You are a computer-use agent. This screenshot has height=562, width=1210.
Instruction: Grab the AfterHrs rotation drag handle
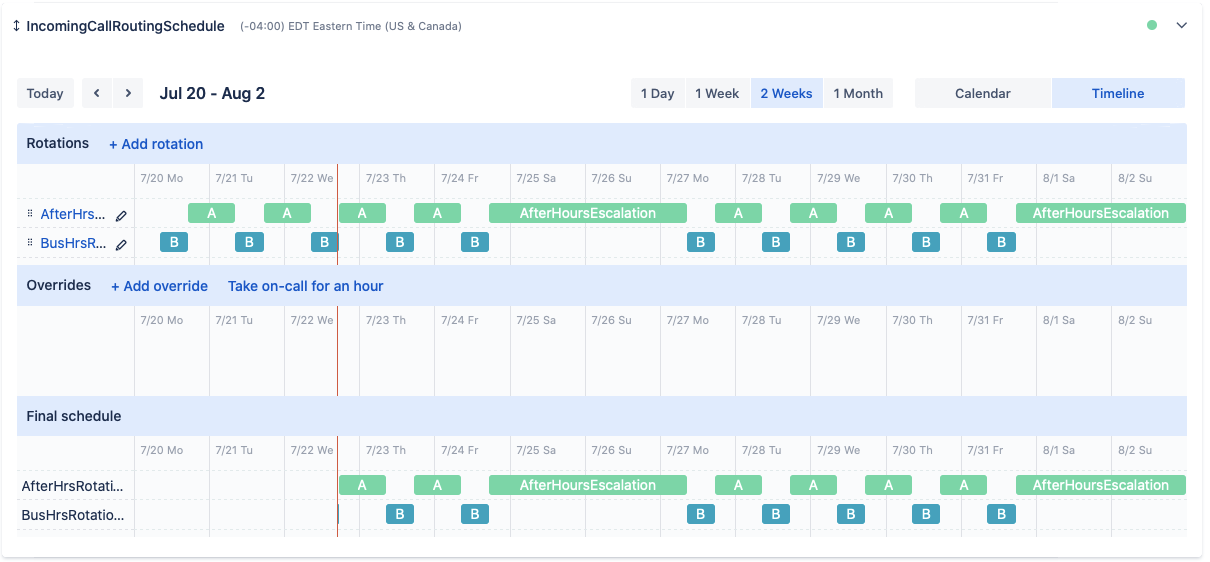pyautogui.click(x=30, y=214)
